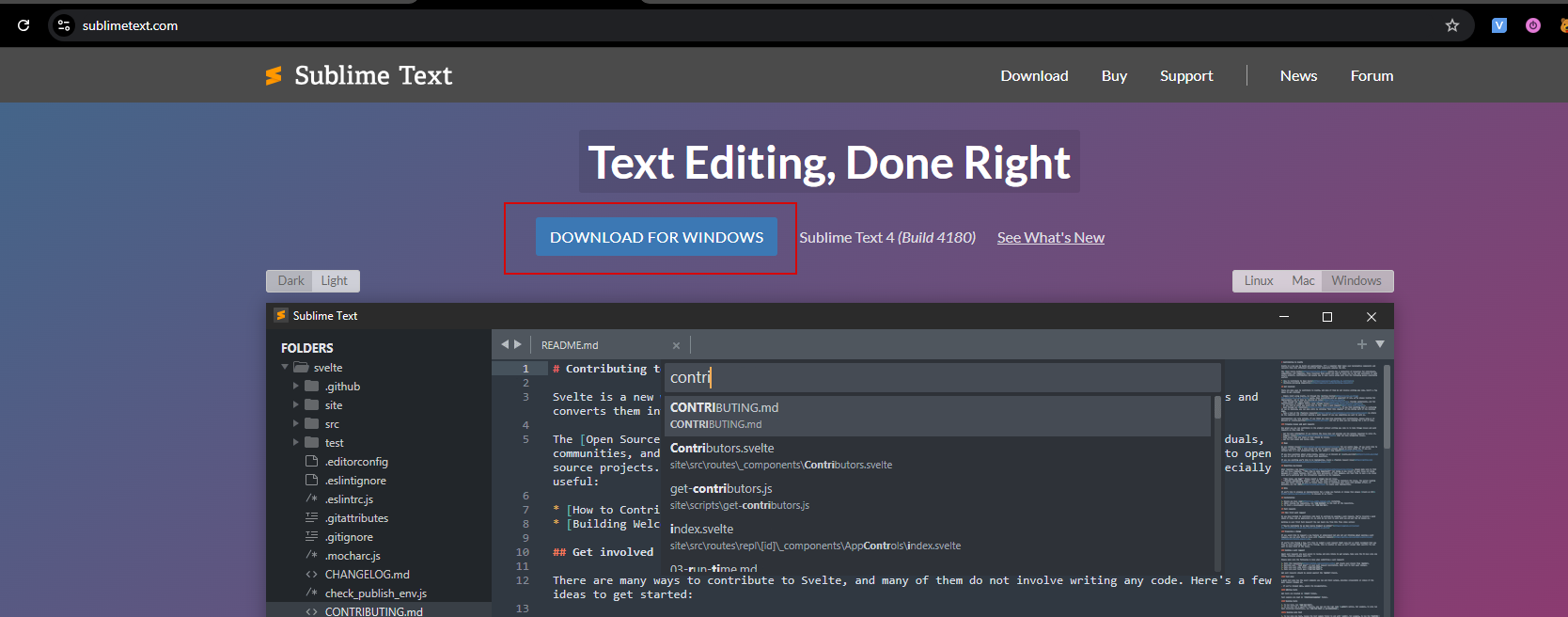This screenshot has height=617, width=1568.
Task: Click the Download for Windows button
Action: pyautogui.click(x=656, y=237)
